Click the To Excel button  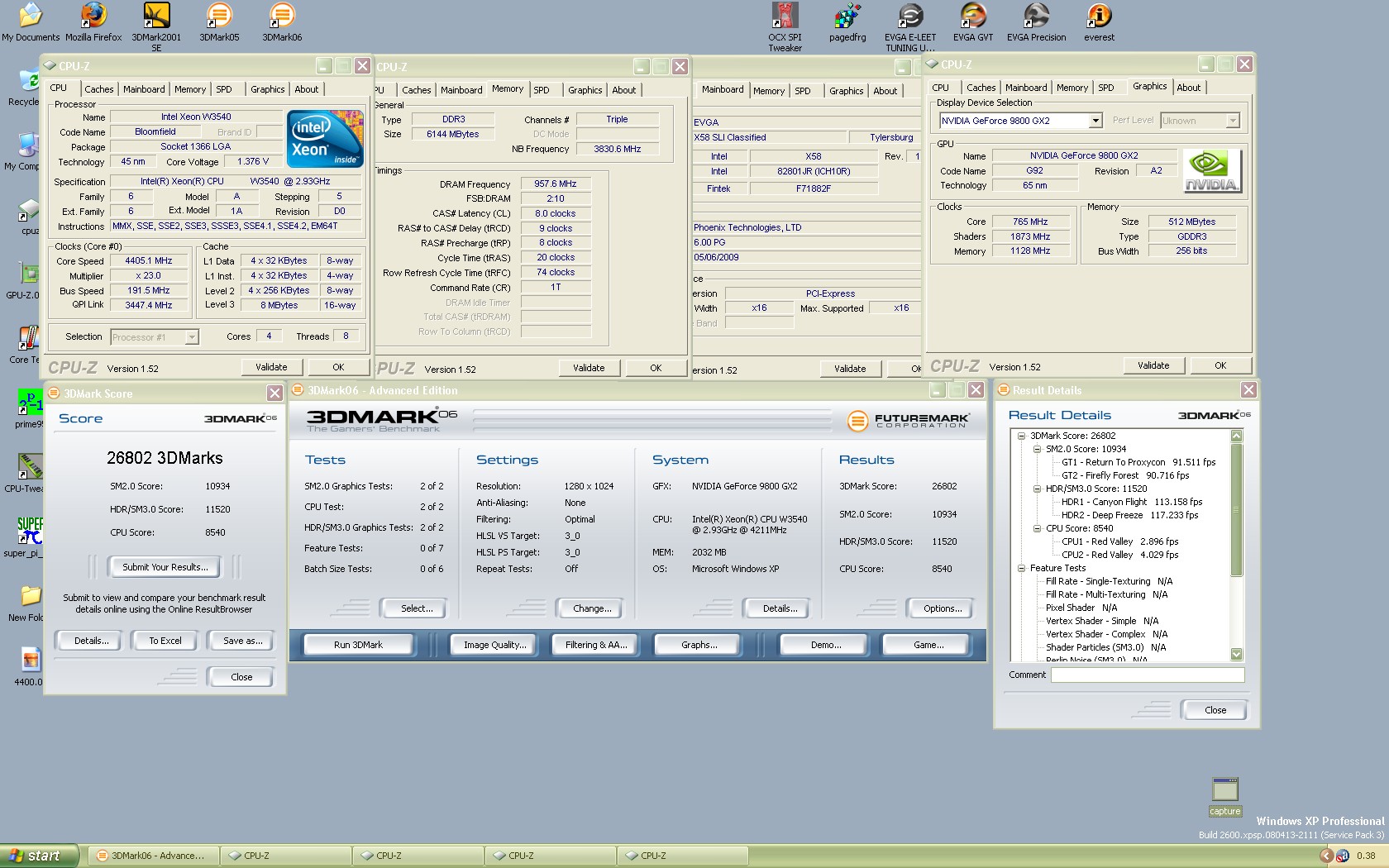(165, 641)
